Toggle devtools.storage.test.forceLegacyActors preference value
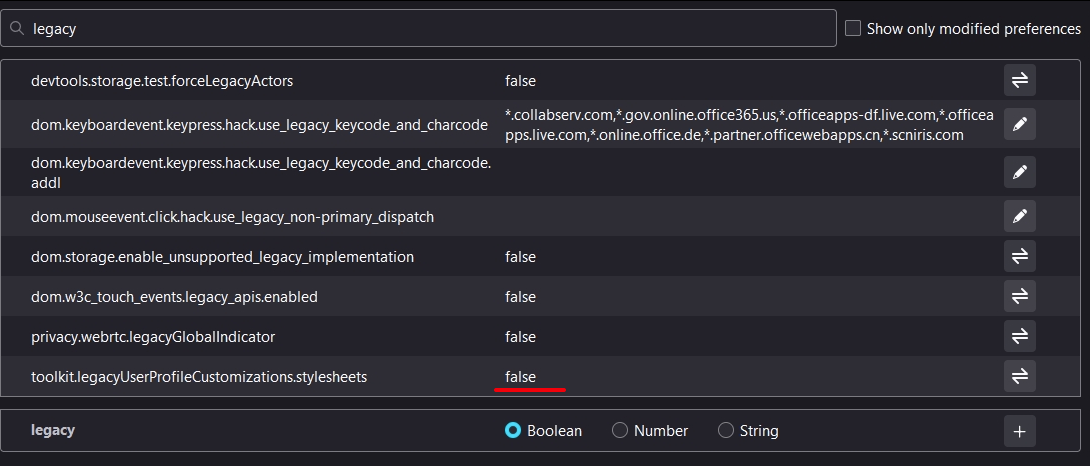 pos(1019,80)
